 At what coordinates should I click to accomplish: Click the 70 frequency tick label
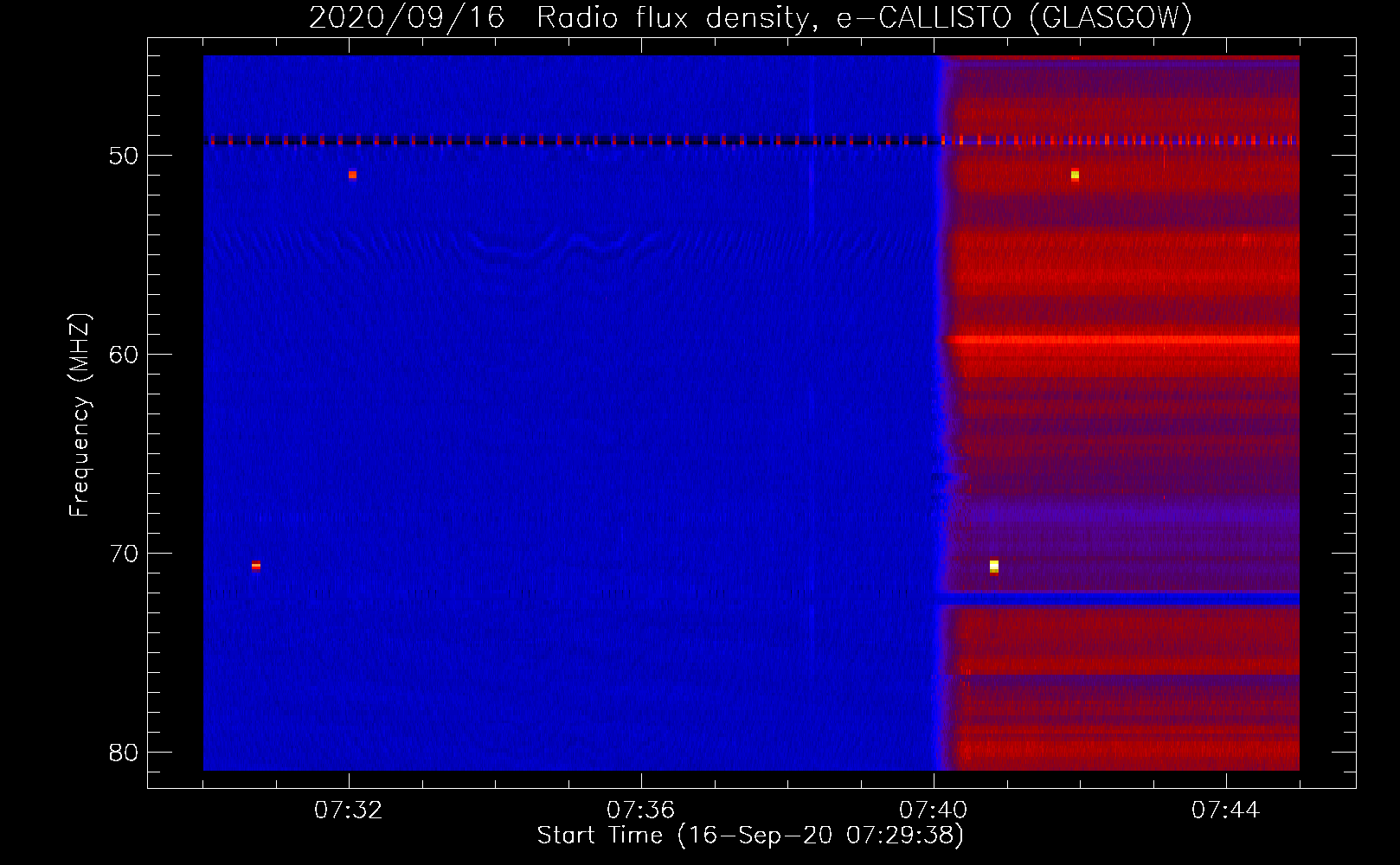pyautogui.click(x=124, y=554)
